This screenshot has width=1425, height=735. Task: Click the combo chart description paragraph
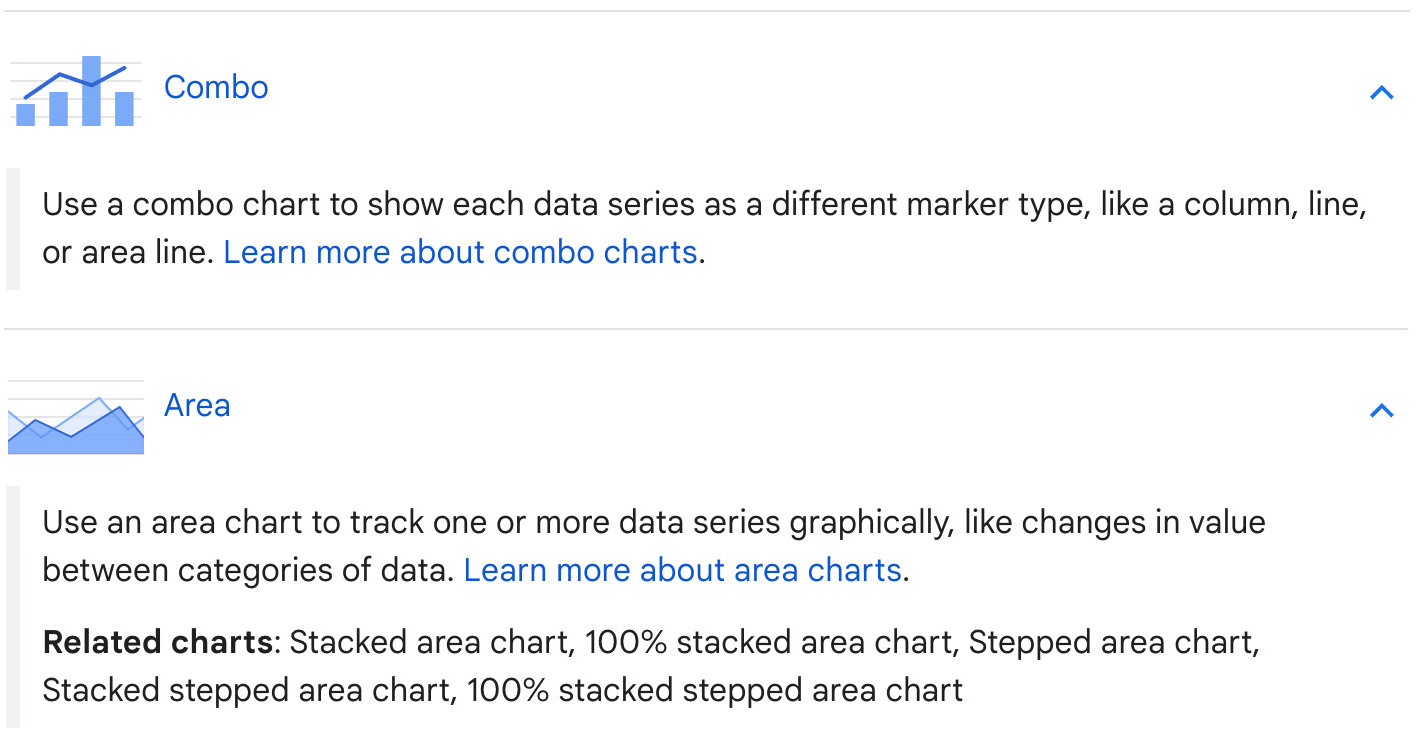coord(704,229)
